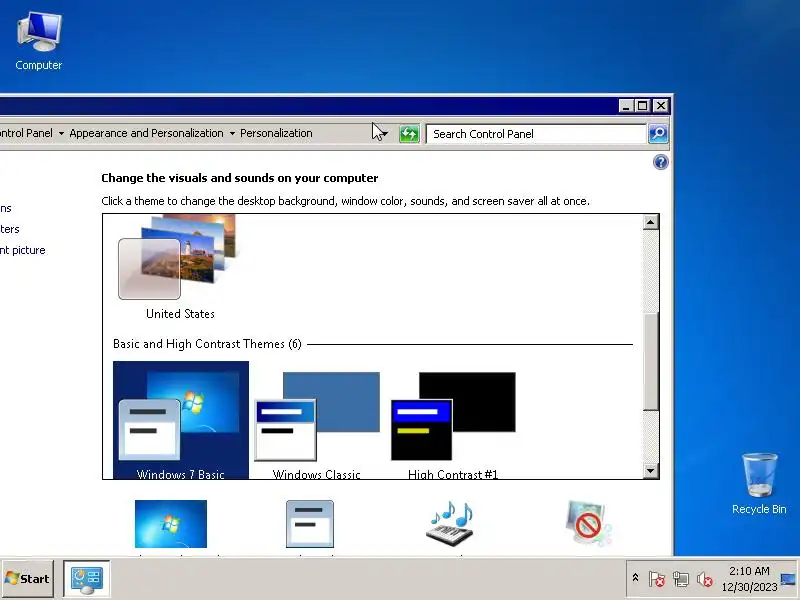Click the Personalization breadcrumb item
The image size is (800, 600).
[x=276, y=133]
